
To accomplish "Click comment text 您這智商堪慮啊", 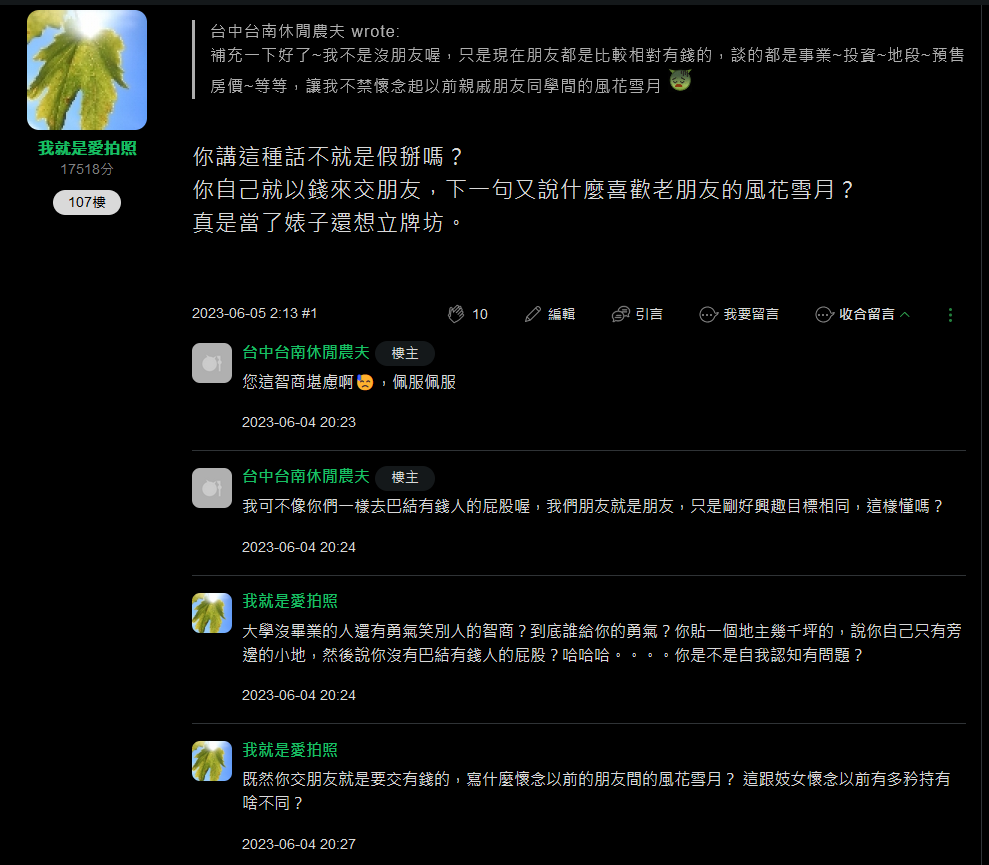I will [298, 382].
